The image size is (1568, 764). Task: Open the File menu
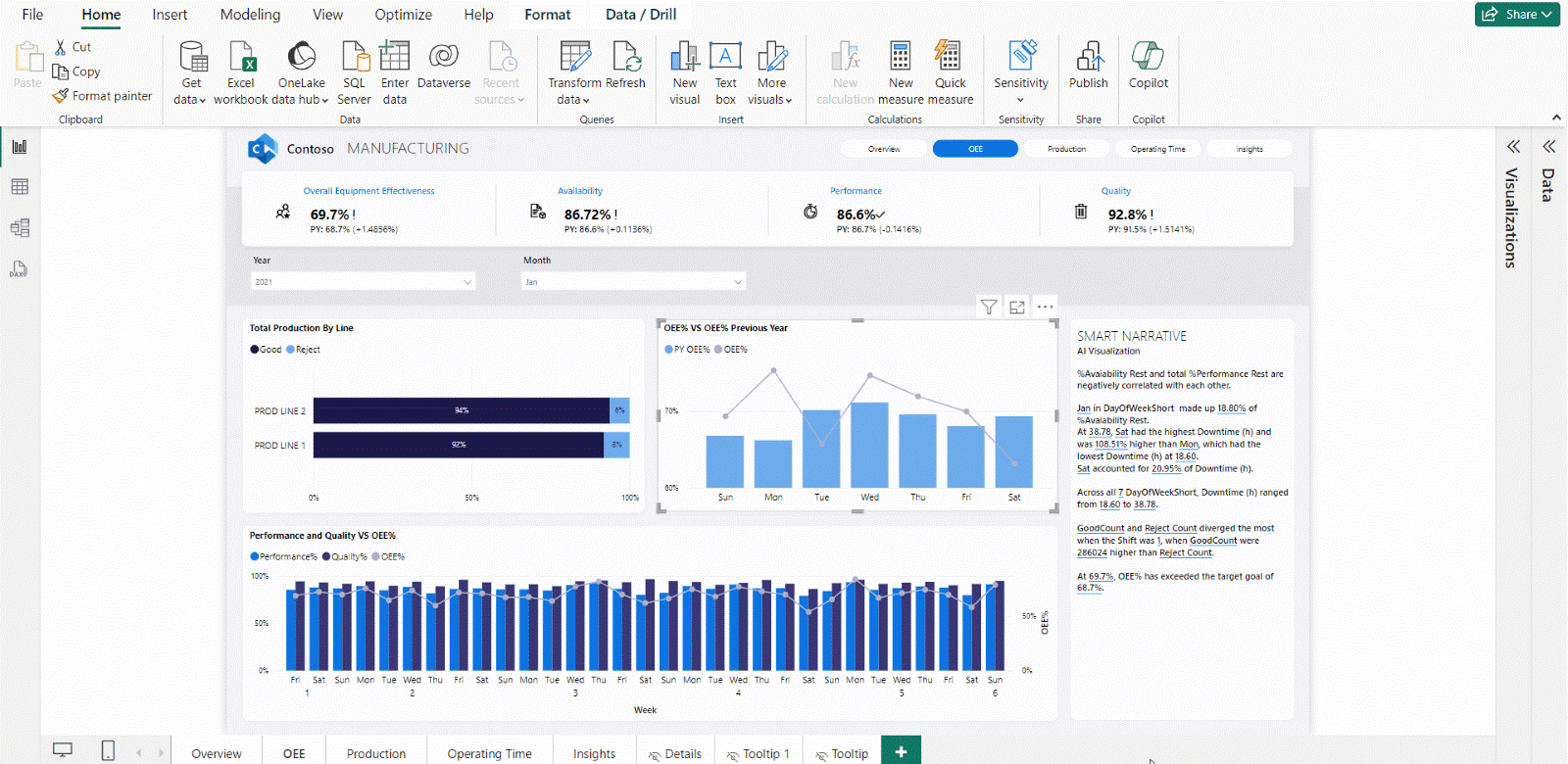pos(32,15)
